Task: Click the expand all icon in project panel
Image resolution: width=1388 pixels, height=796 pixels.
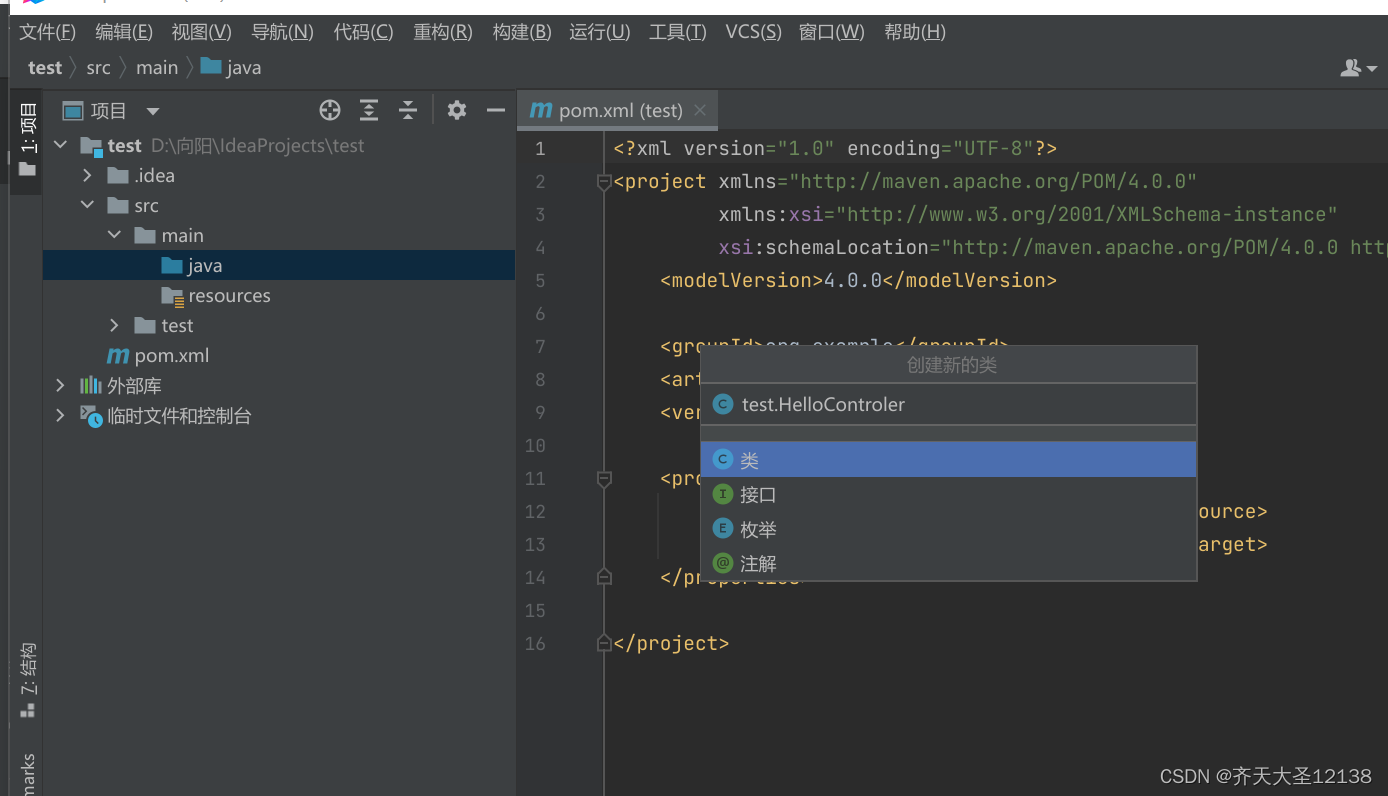Action: pos(369,110)
